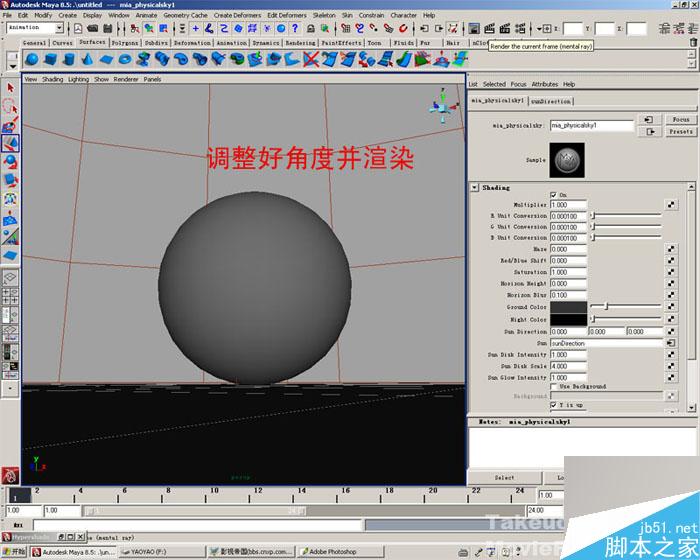This screenshot has height=560, width=700.
Task: Open the Create menu
Action: click(67, 15)
